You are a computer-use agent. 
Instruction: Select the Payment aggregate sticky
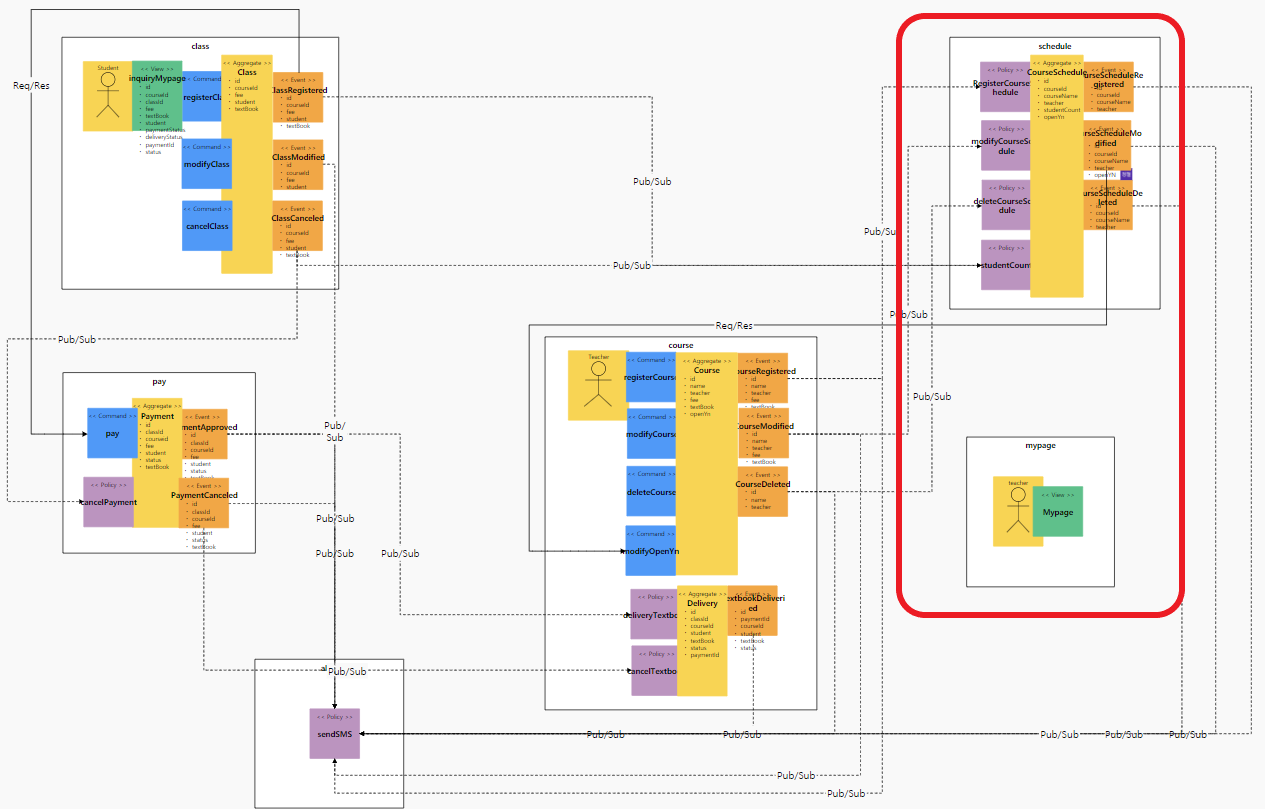157,463
